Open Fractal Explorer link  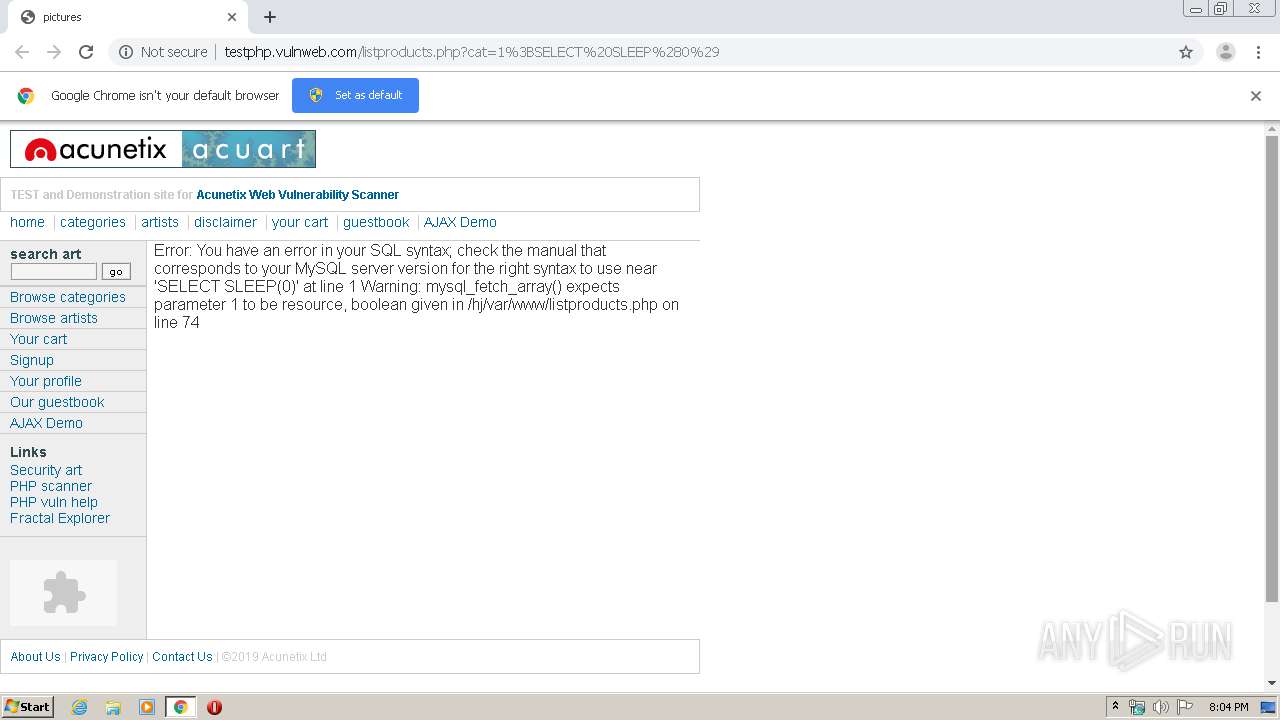[x=60, y=518]
